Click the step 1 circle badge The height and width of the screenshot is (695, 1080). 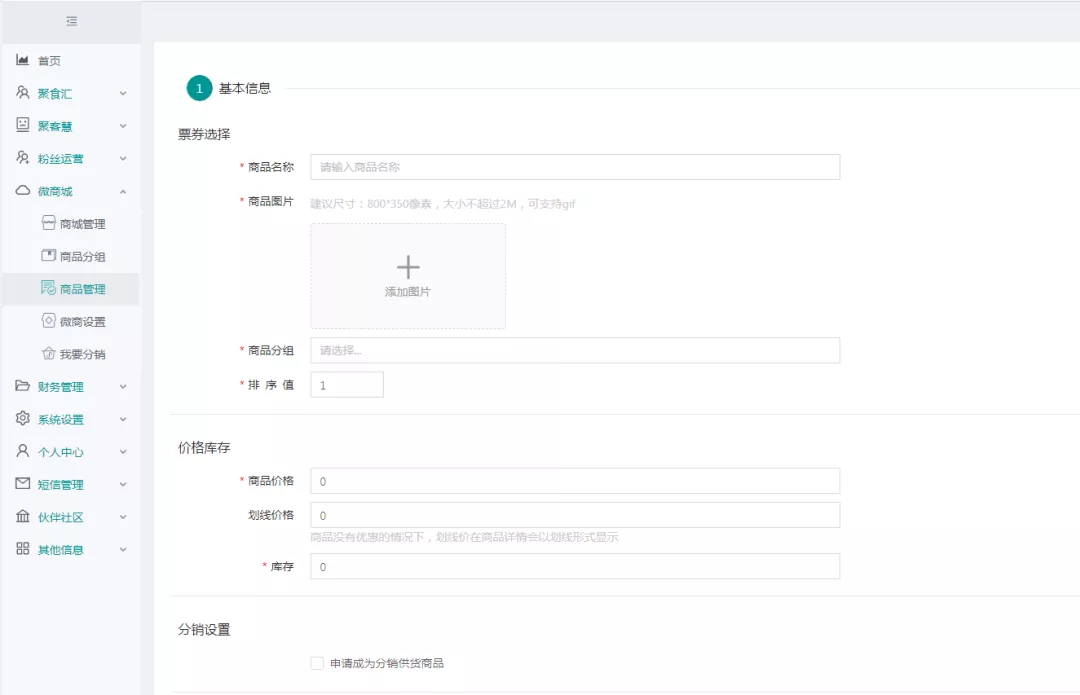coord(199,88)
